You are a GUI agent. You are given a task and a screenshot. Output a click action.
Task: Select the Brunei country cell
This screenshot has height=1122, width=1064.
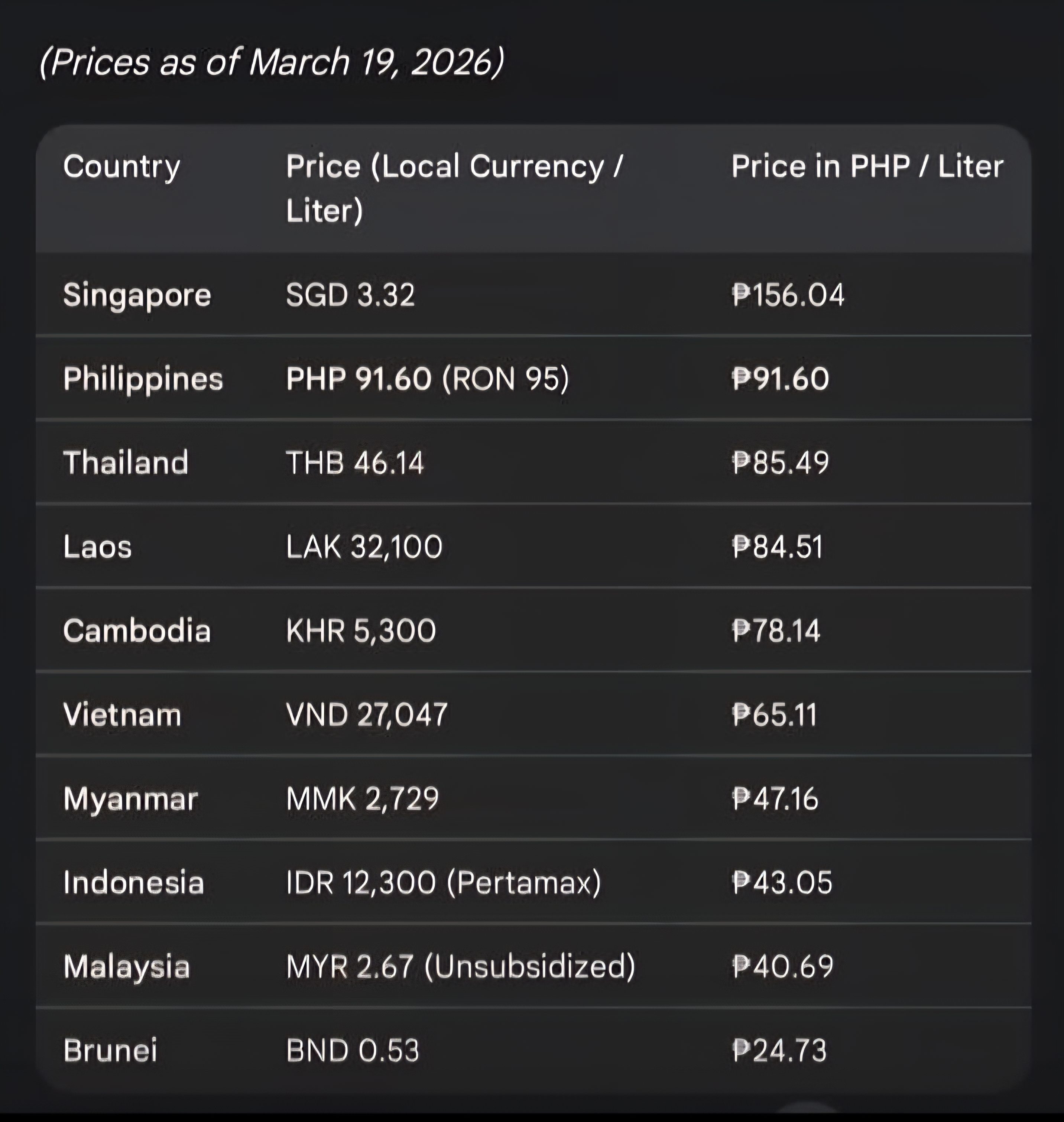(x=110, y=1050)
